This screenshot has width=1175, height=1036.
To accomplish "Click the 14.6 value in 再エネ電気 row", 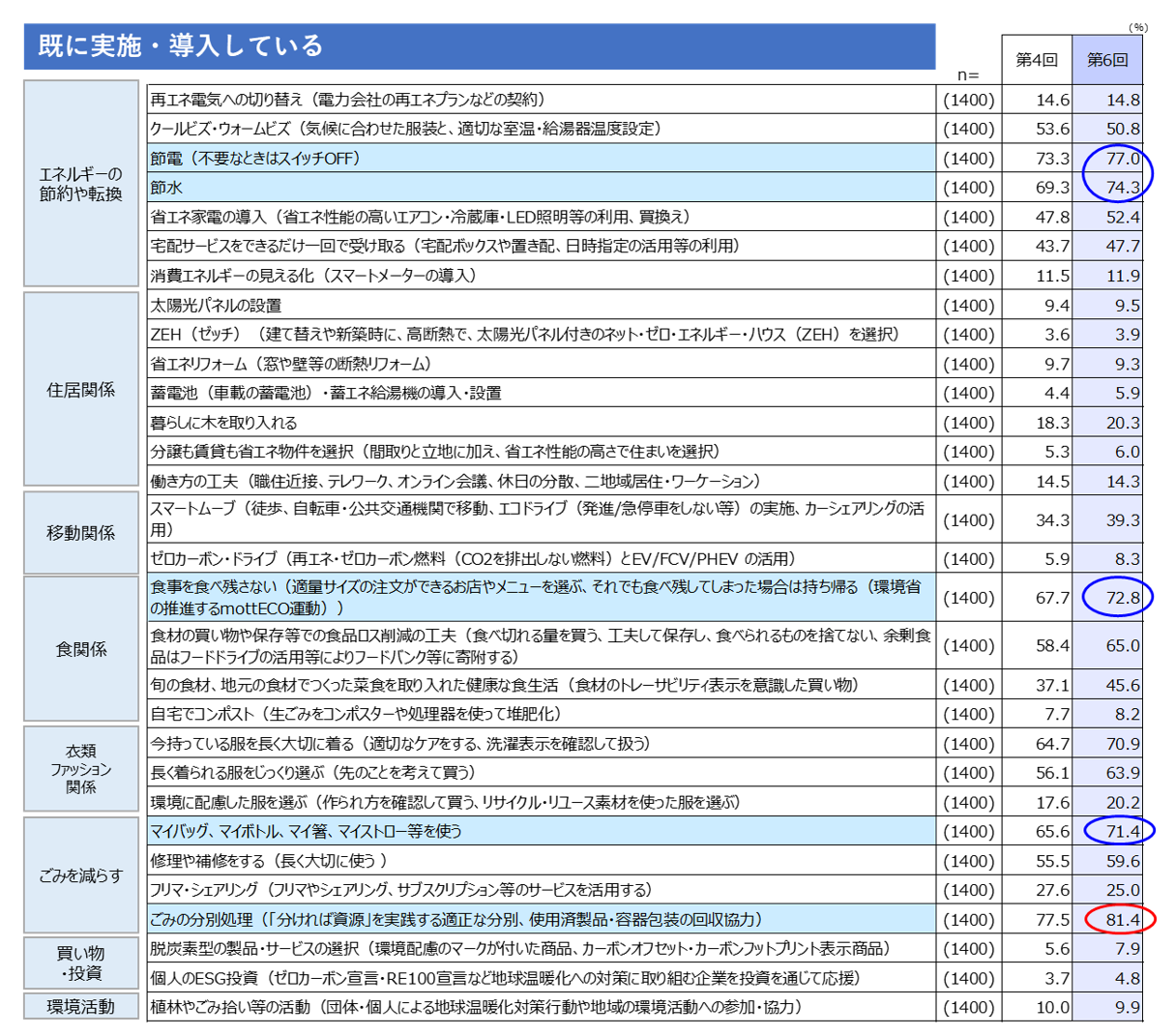I will pos(1052,101).
